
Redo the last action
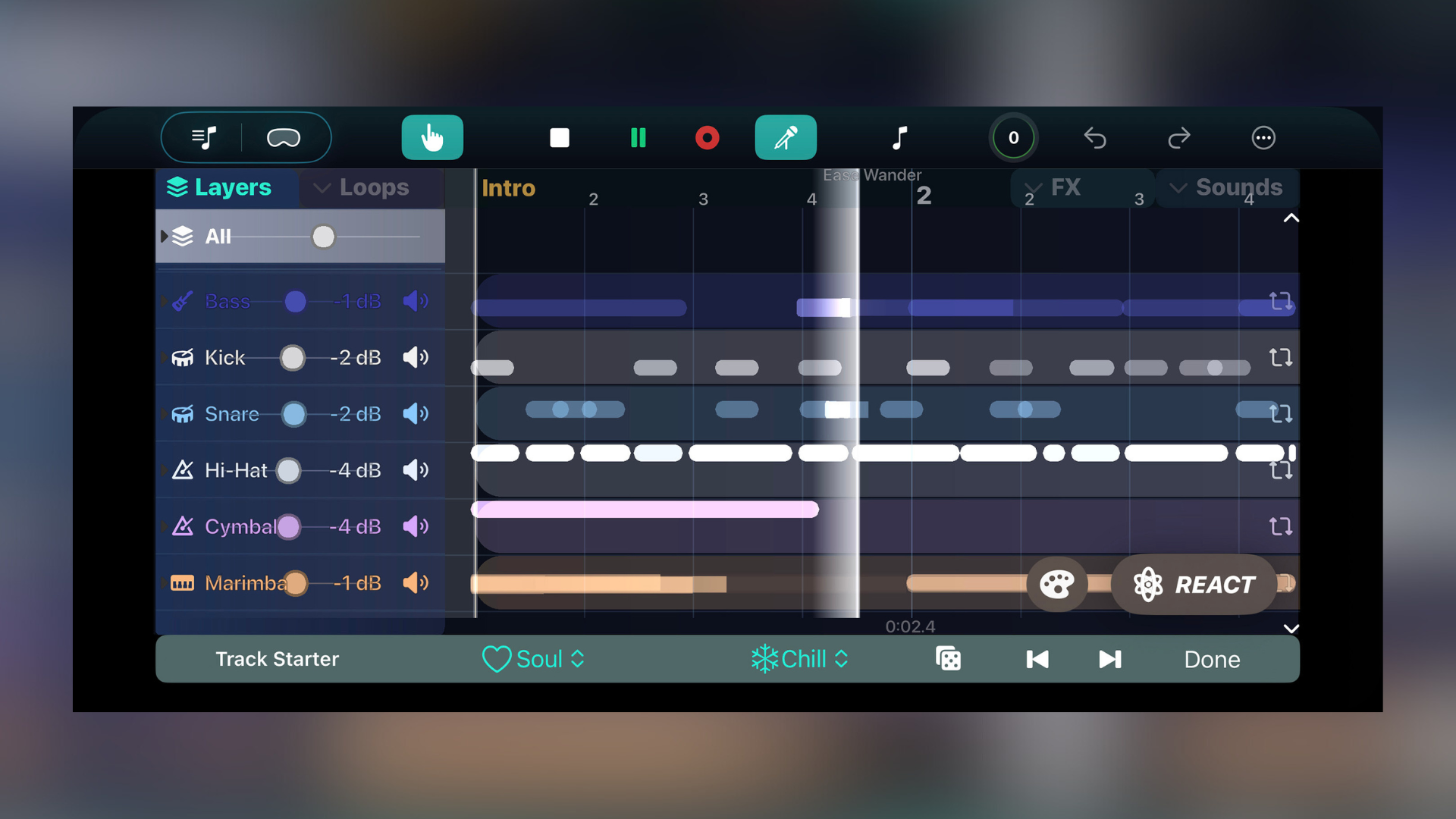1179,138
